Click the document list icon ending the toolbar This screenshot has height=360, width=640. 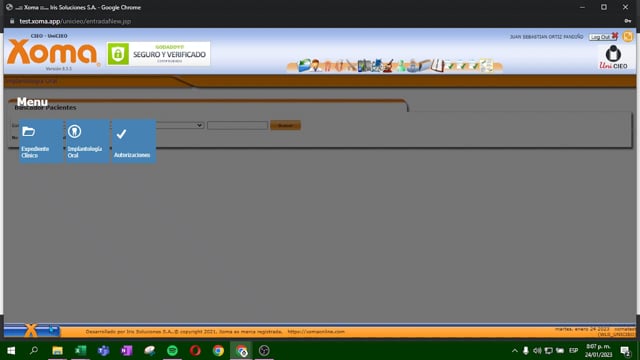point(487,65)
